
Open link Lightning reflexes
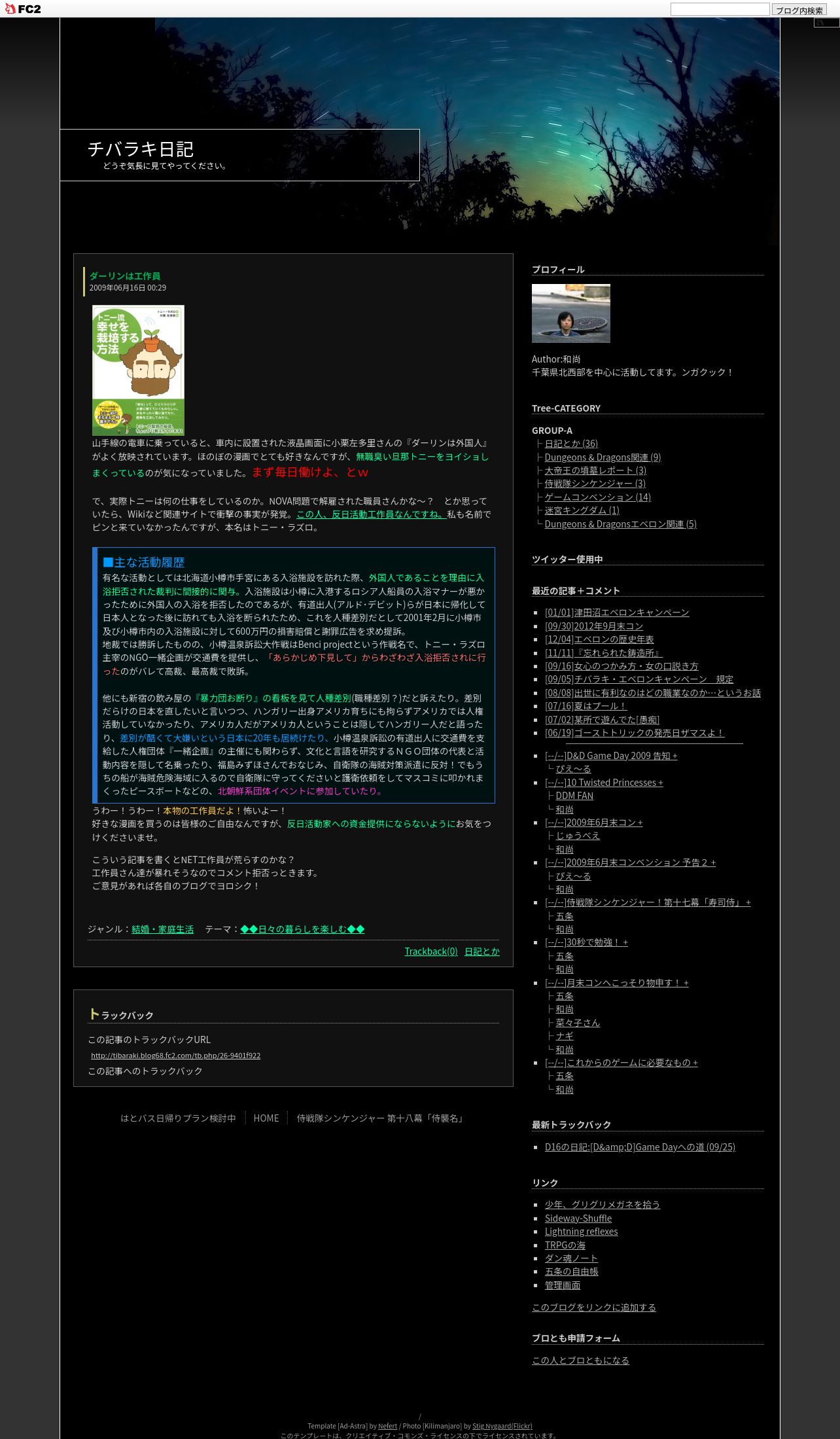pos(581,1232)
